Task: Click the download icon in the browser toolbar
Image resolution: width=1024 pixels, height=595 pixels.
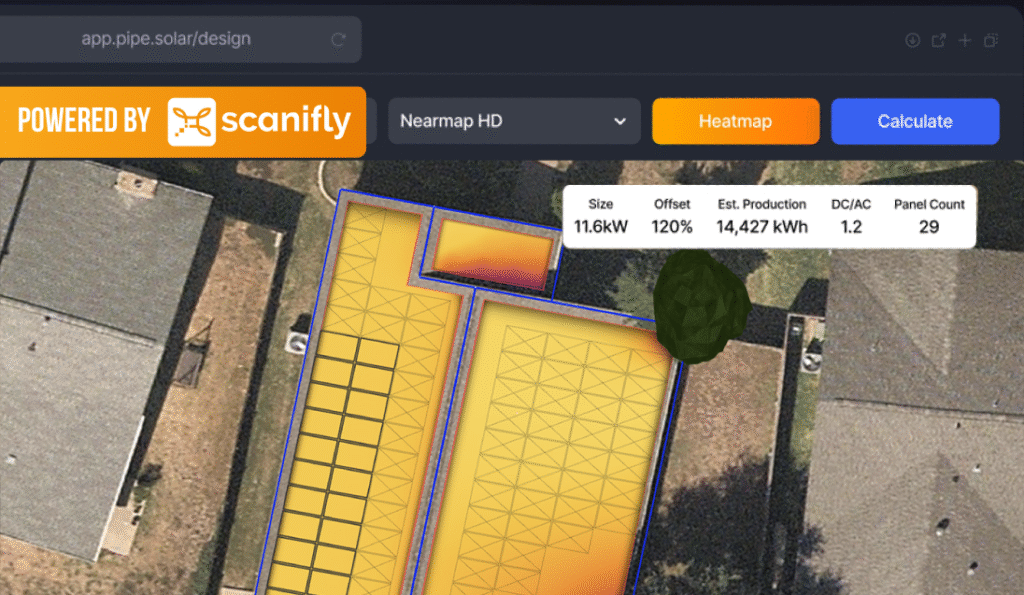Action: point(912,40)
